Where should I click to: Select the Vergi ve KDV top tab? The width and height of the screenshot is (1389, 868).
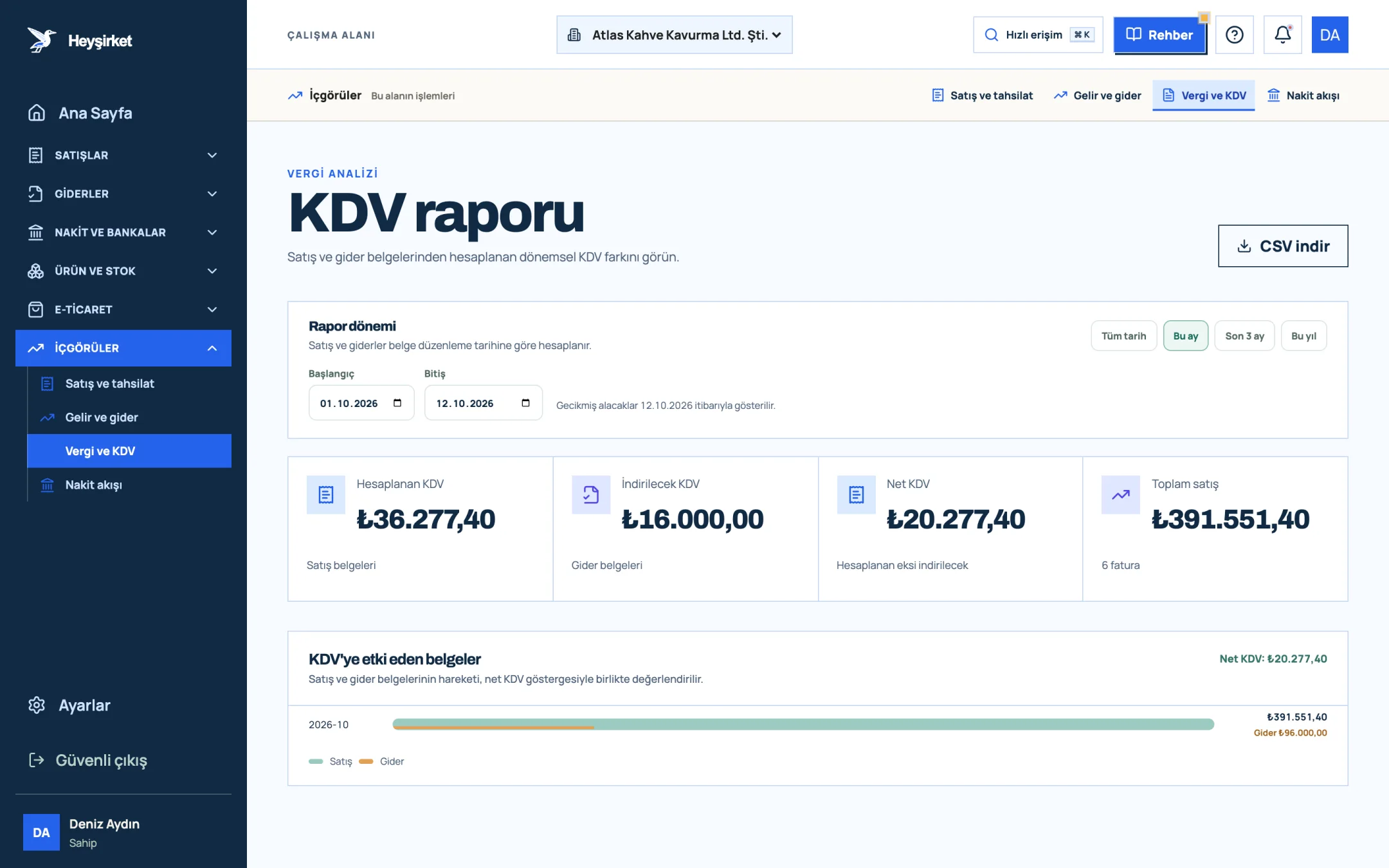(x=1204, y=95)
